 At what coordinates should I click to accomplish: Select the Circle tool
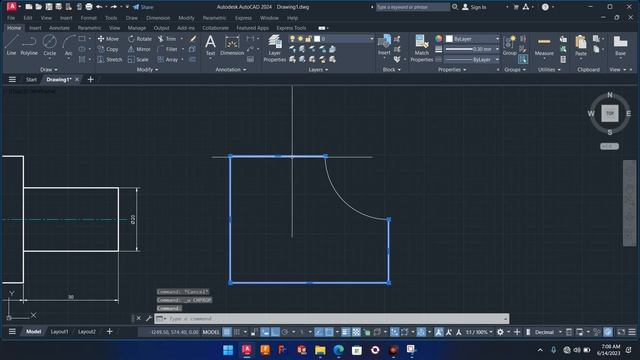tap(49, 45)
